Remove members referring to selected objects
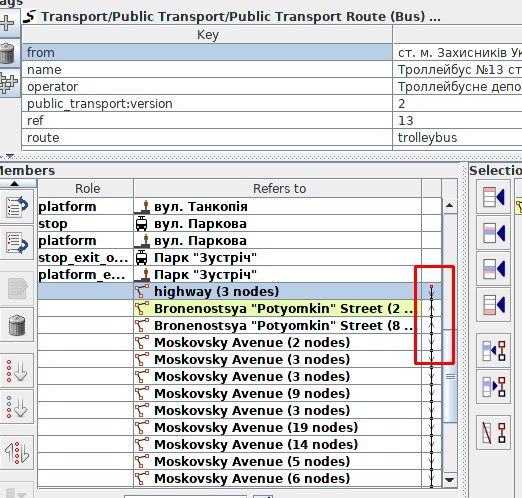Viewport: 522px width, 498px height. pyautogui.click(x=493, y=433)
